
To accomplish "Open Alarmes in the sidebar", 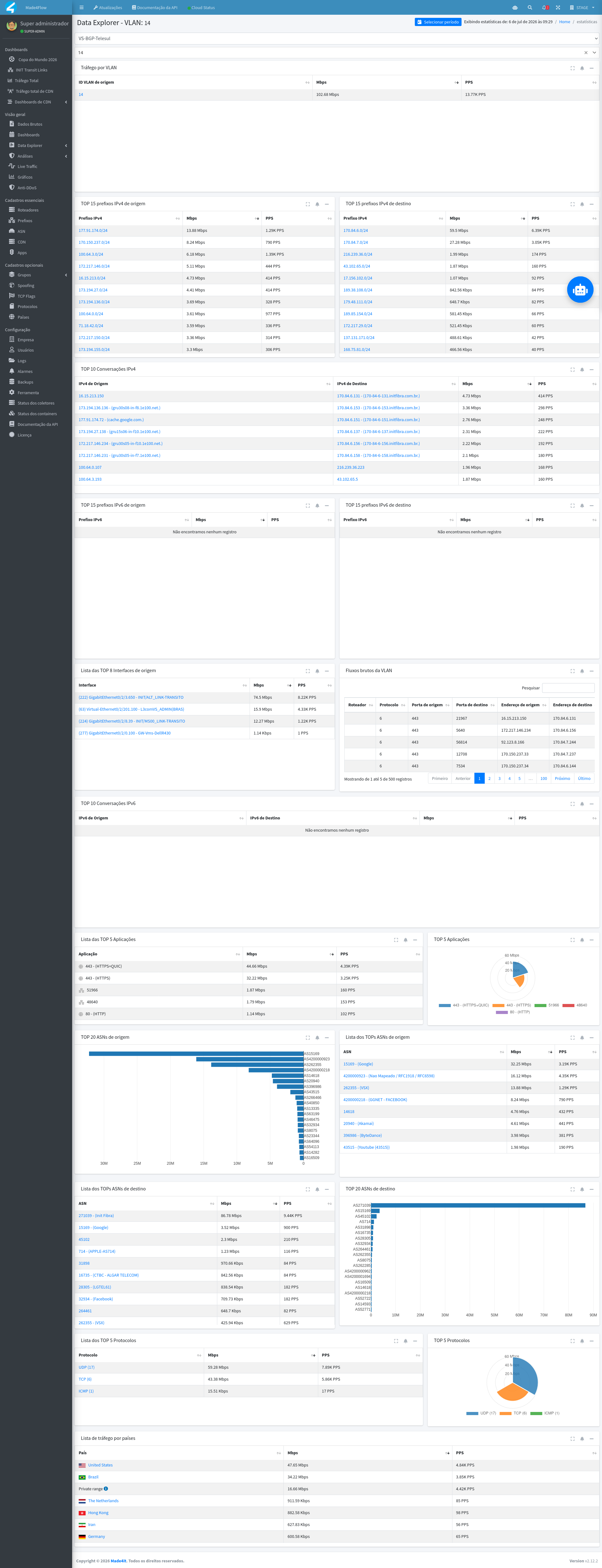I will click(x=24, y=371).
